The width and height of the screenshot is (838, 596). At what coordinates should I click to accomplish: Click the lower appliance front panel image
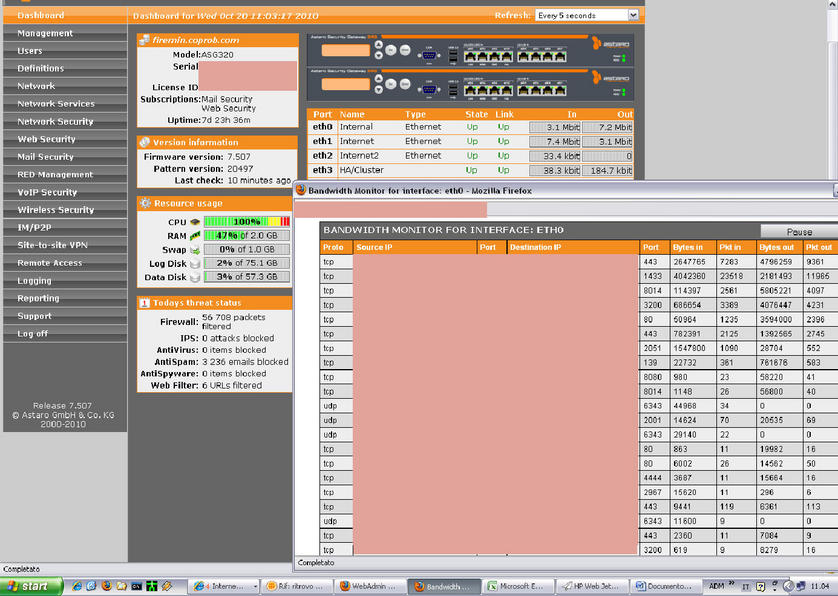(x=470, y=84)
